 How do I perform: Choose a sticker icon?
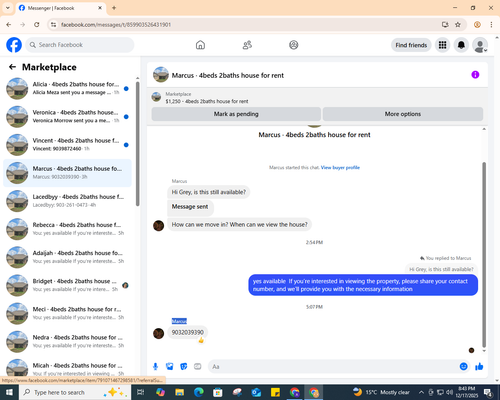(184, 367)
